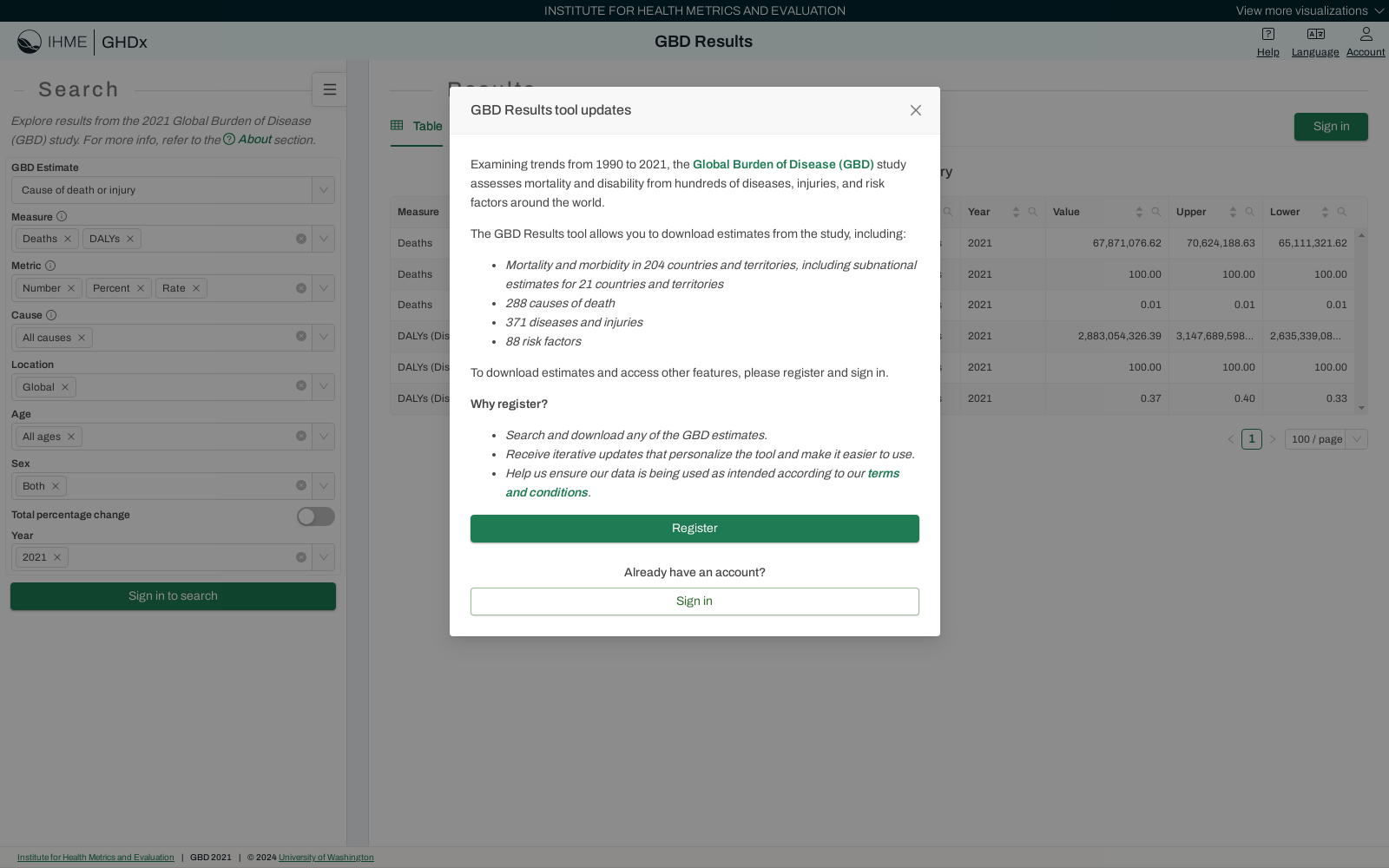
Task: Click Sign in to search button
Action: (x=173, y=596)
